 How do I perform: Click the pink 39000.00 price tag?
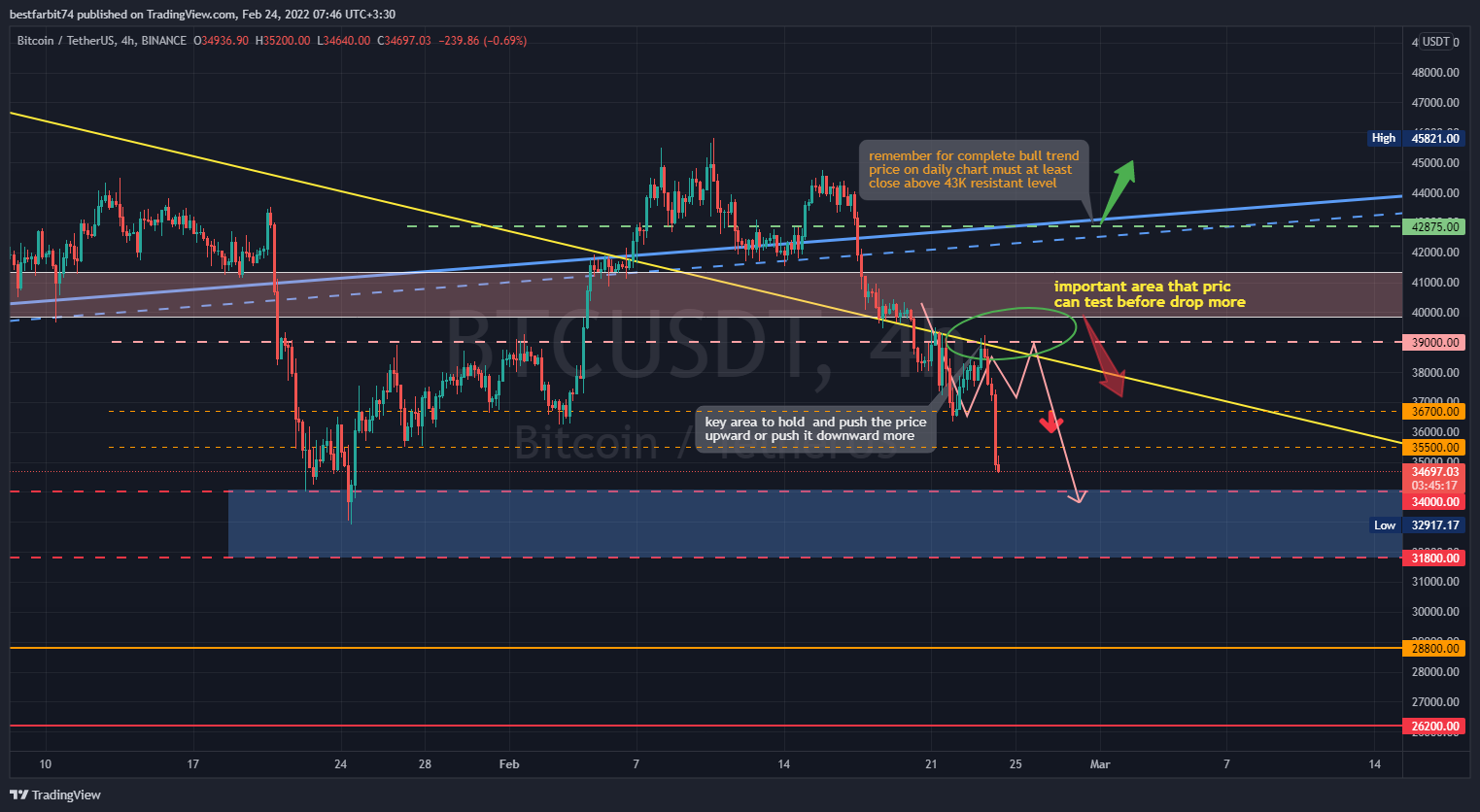point(1434,342)
